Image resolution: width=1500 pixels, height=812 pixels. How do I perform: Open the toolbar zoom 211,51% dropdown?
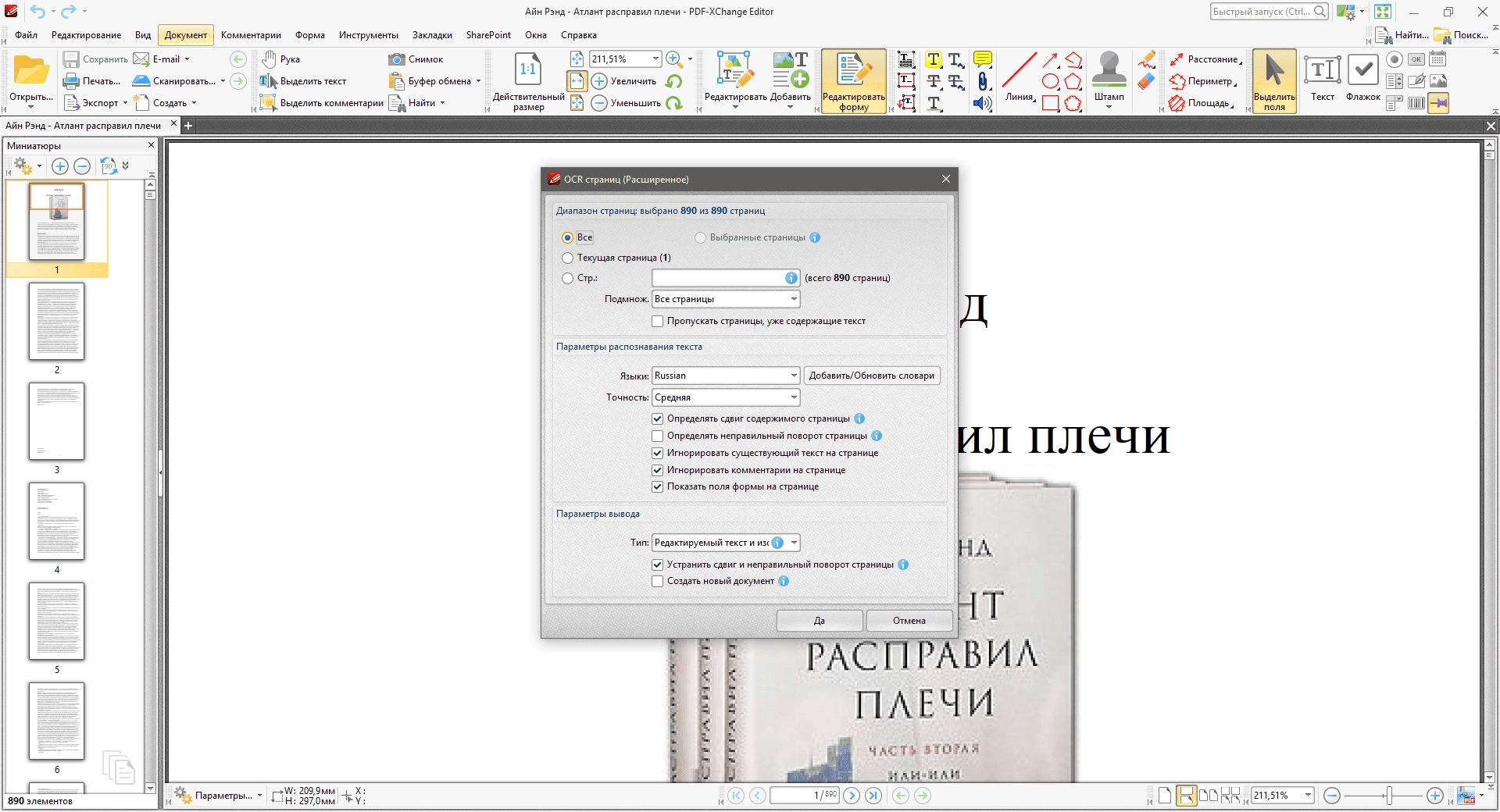[x=655, y=59]
